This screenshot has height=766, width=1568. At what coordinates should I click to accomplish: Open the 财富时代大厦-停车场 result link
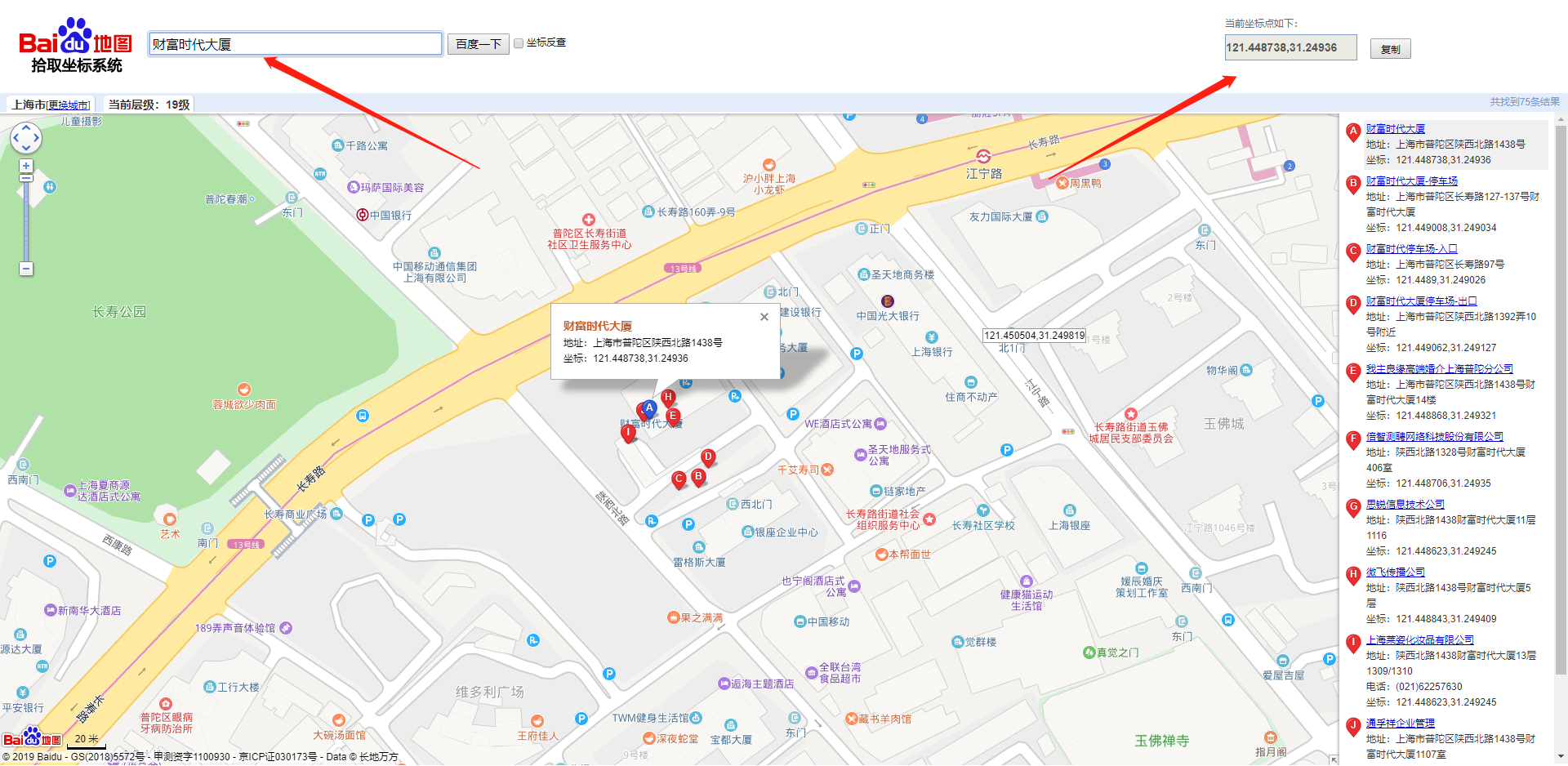pyautogui.click(x=1412, y=181)
